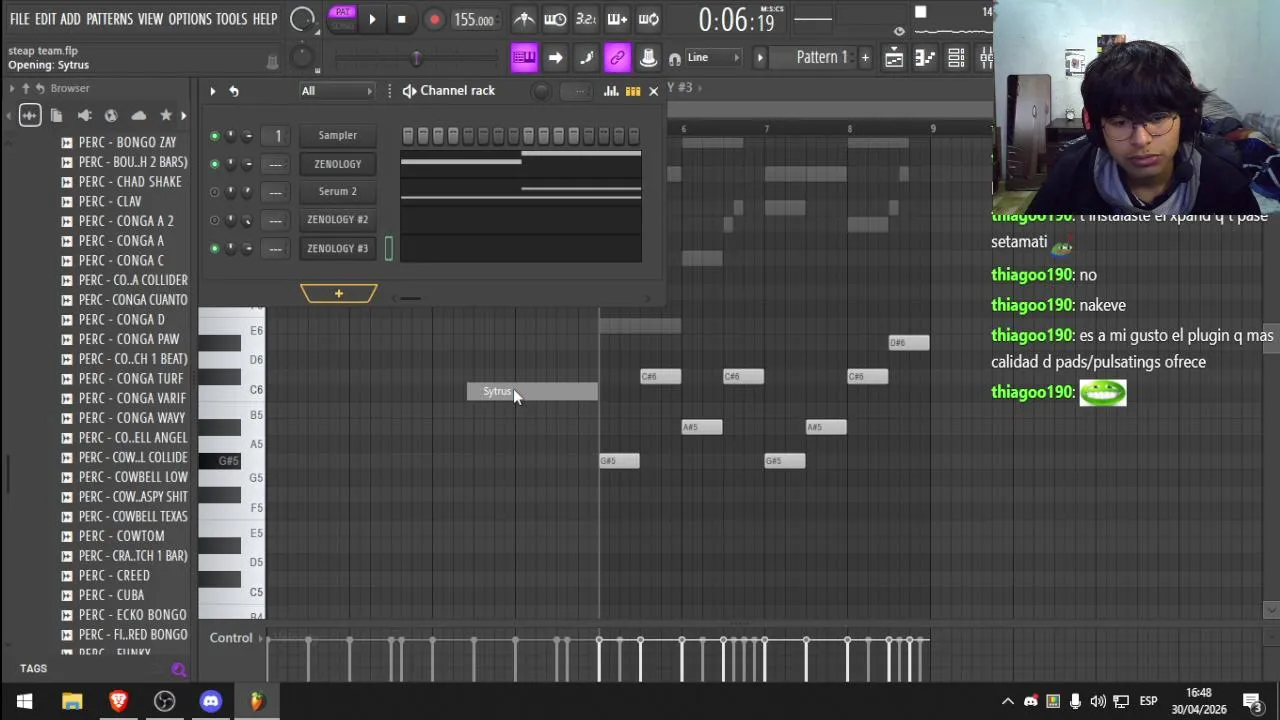Toggle the step edit icon
The height and width of the screenshot is (720, 1280).
pos(586,58)
